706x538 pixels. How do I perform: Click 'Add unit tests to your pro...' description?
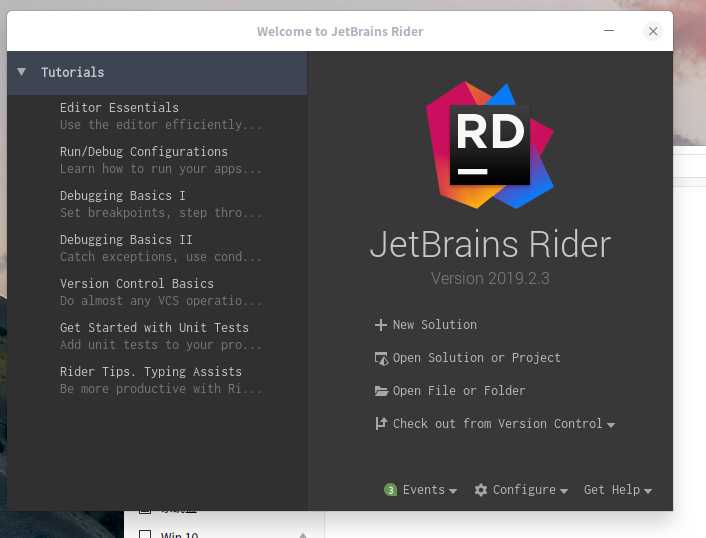[161, 345]
